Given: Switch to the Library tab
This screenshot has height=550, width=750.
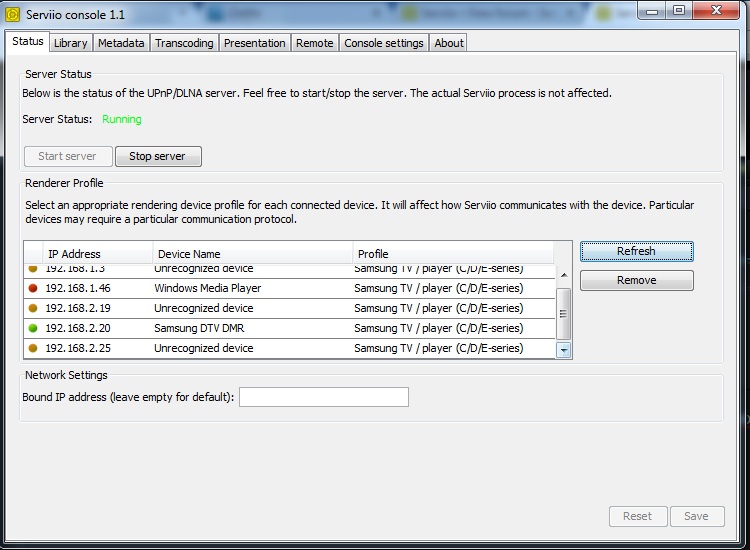Looking at the screenshot, I should click(70, 43).
